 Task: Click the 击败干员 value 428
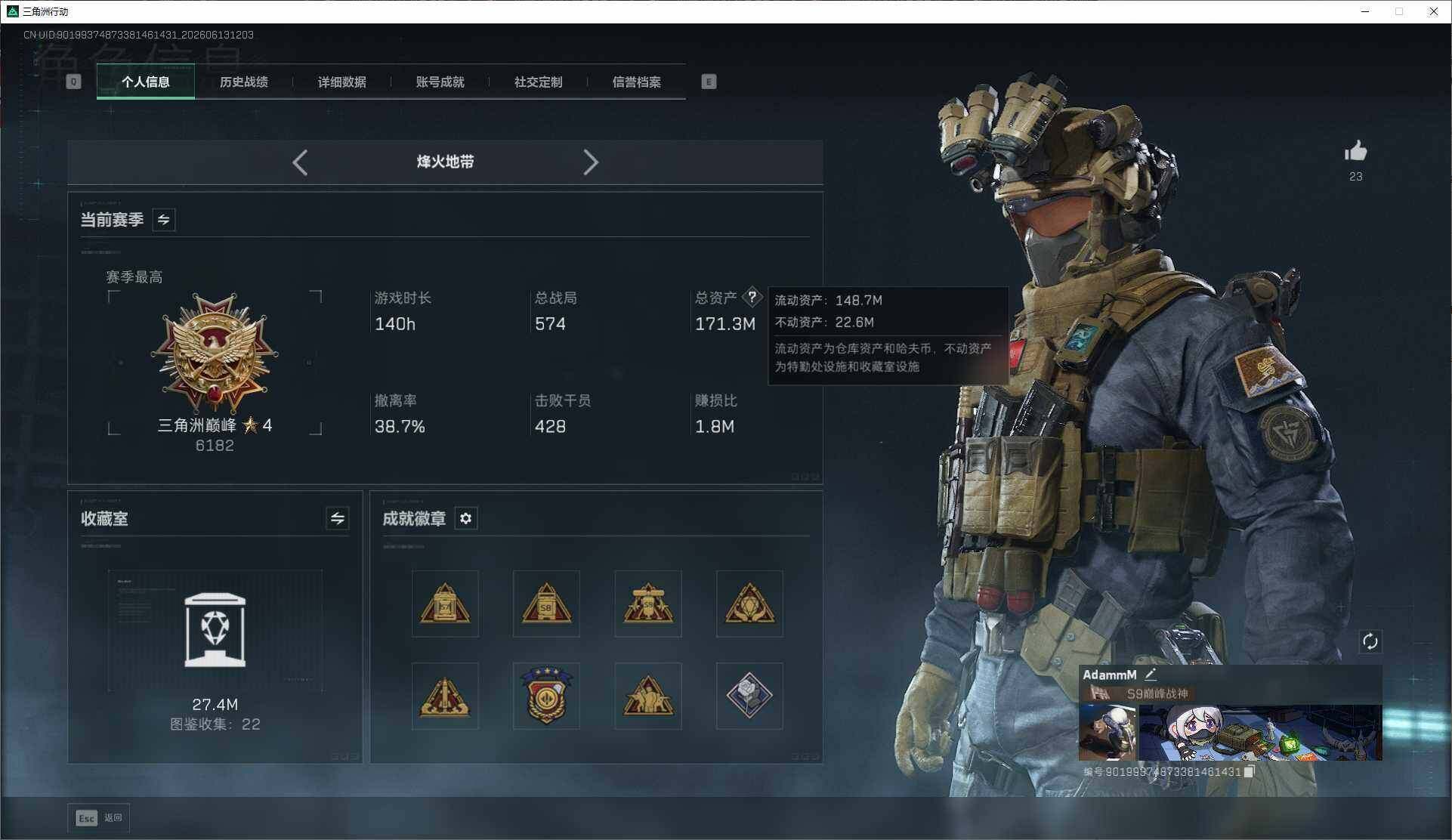point(551,427)
